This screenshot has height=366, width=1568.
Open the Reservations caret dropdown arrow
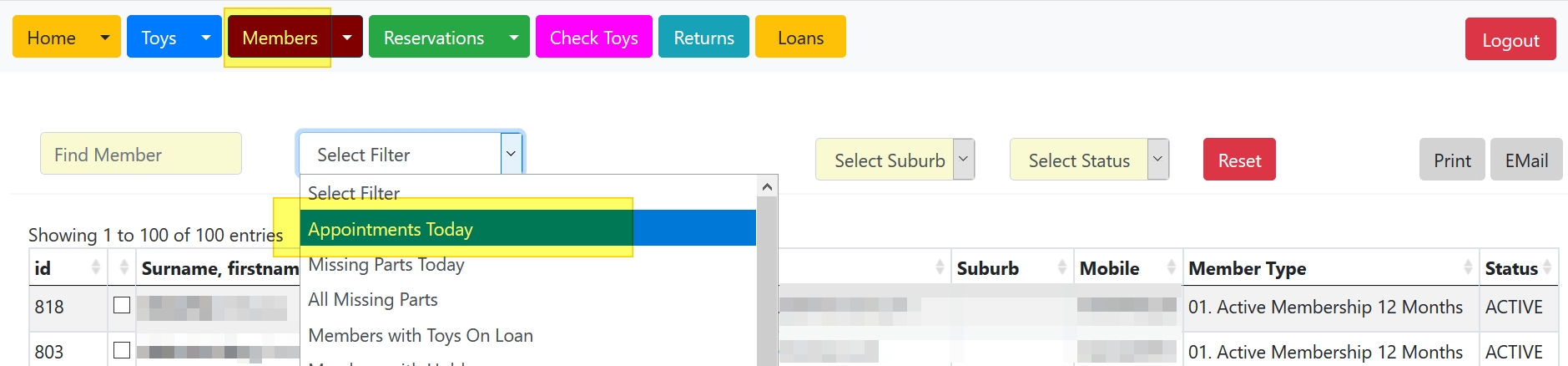click(x=514, y=38)
